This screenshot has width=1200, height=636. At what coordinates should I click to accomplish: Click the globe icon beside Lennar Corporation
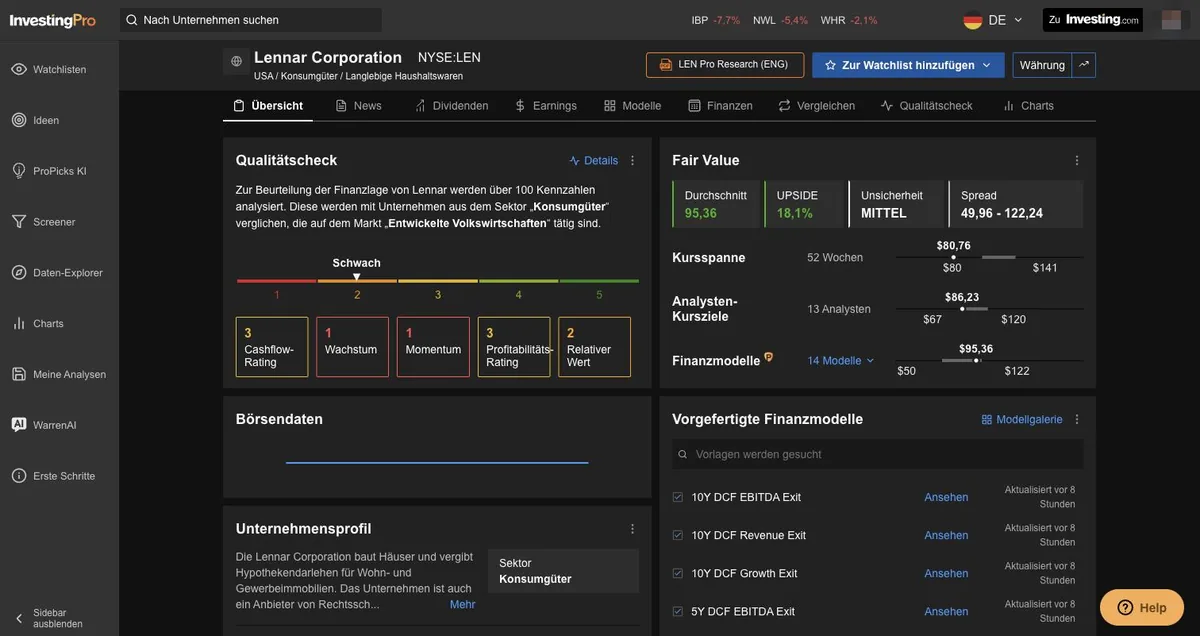tap(236, 61)
